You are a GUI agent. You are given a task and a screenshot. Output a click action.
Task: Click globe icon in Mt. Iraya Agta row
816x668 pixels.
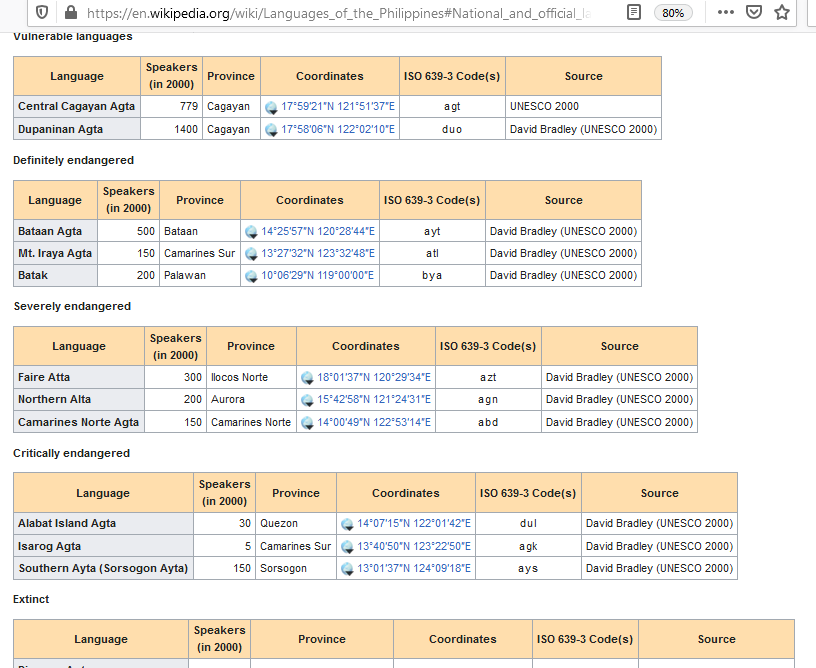(x=251, y=254)
